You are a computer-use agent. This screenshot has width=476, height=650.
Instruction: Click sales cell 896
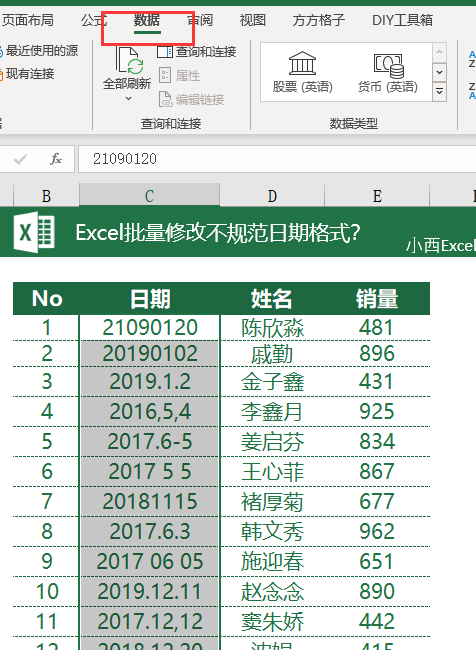pyautogui.click(x=377, y=354)
